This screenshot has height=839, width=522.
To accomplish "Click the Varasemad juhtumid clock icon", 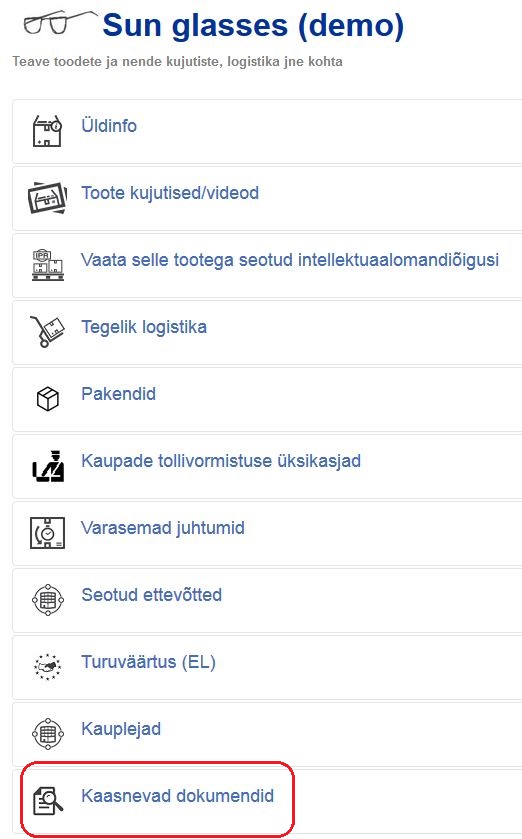I will (x=48, y=533).
